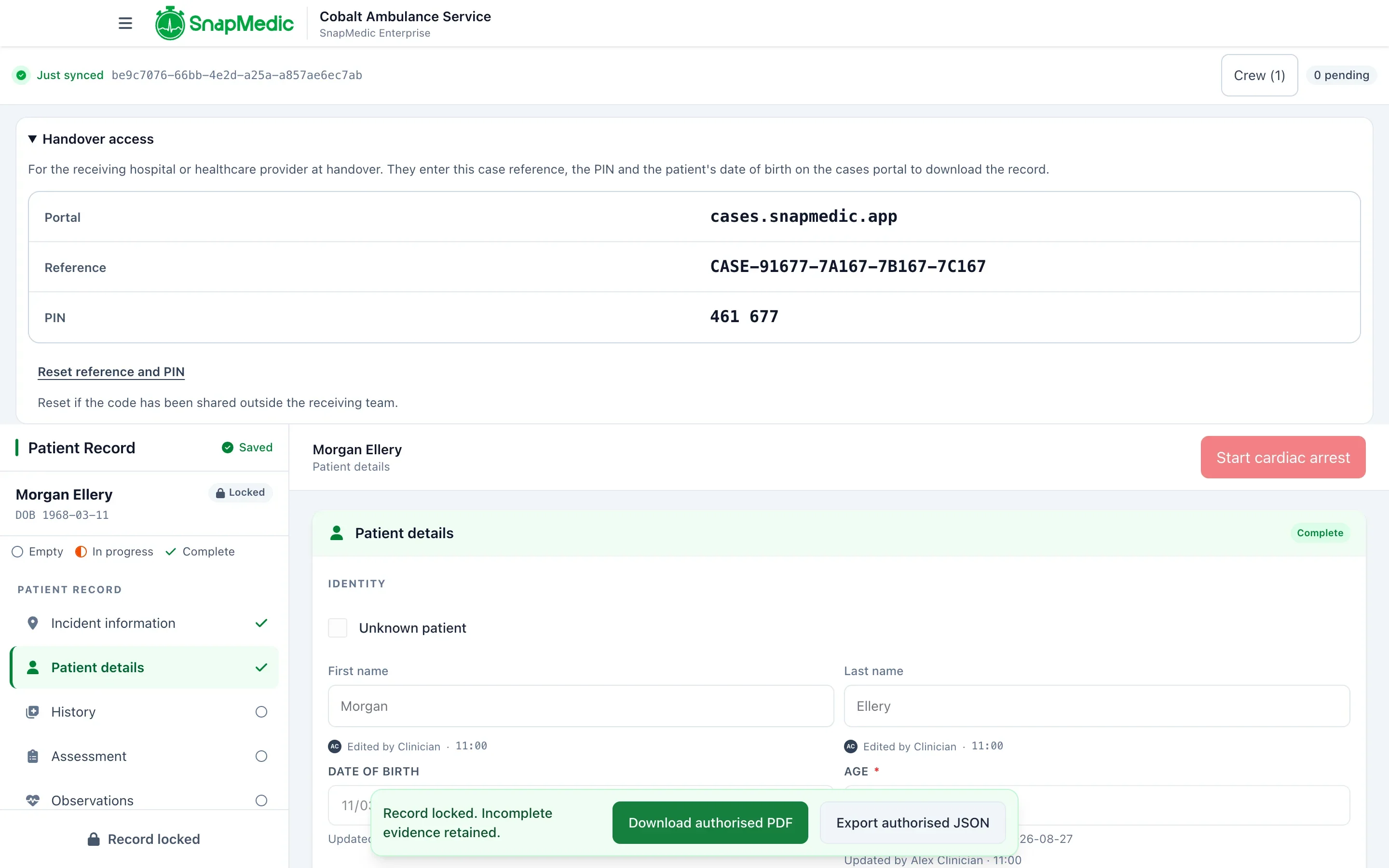Click Start cardiac arrest button
This screenshot has width=1389, height=868.
pyautogui.click(x=1283, y=458)
